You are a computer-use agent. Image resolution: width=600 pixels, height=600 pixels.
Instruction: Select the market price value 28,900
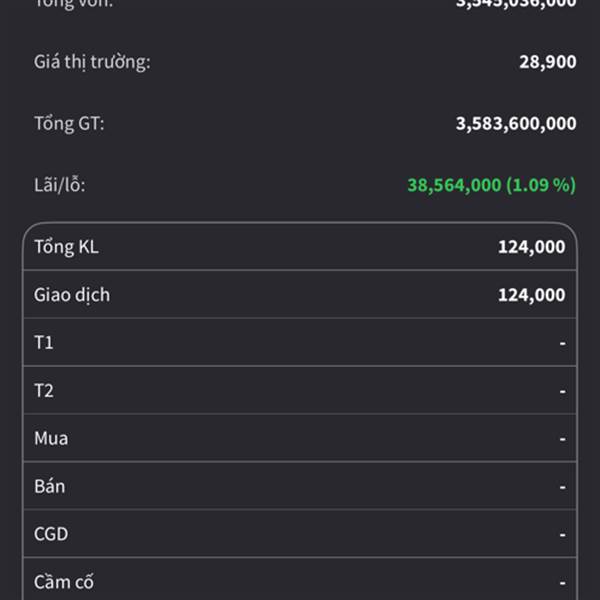[x=547, y=62]
